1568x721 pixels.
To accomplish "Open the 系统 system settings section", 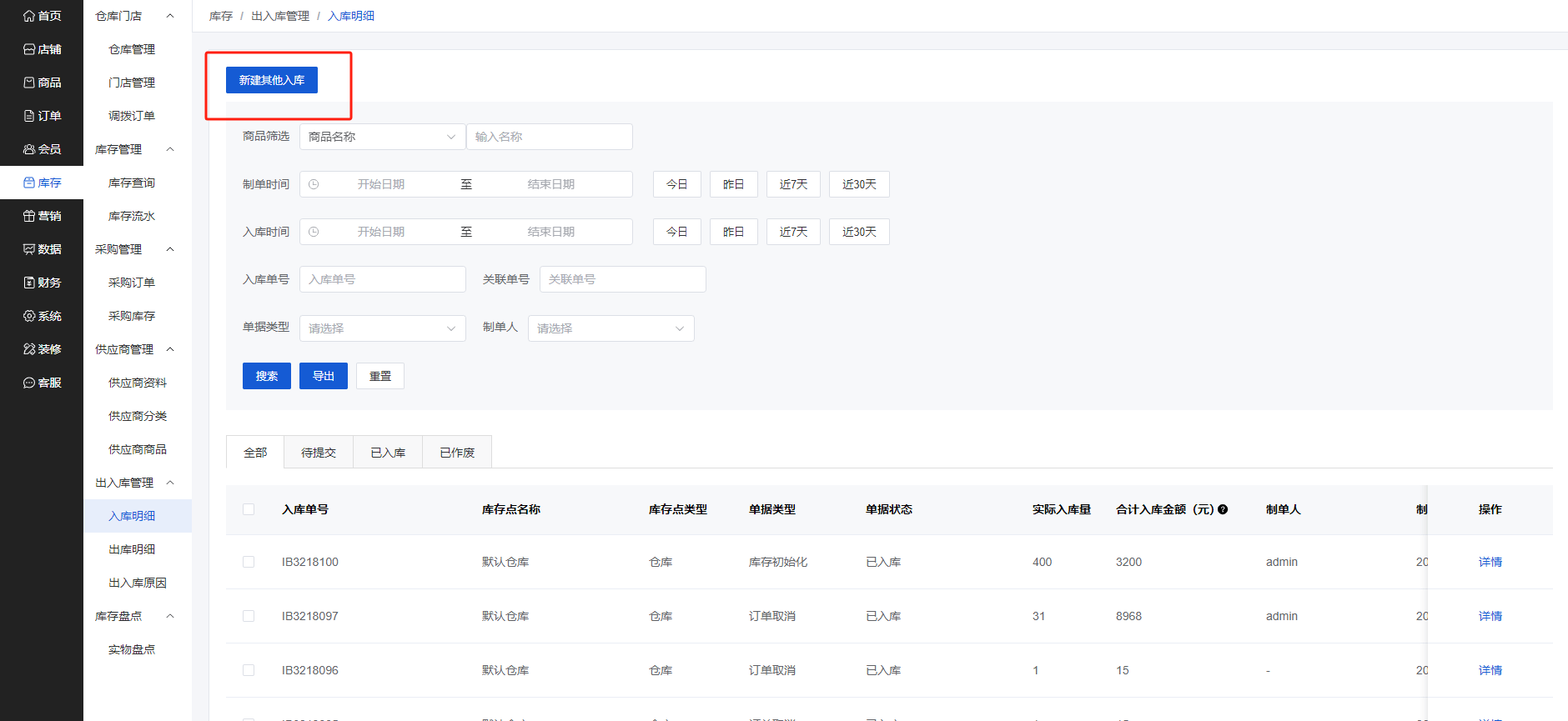I will click(x=42, y=316).
